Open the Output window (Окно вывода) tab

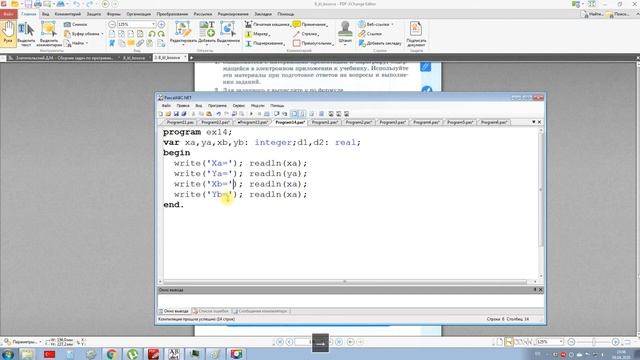point(174,311)
